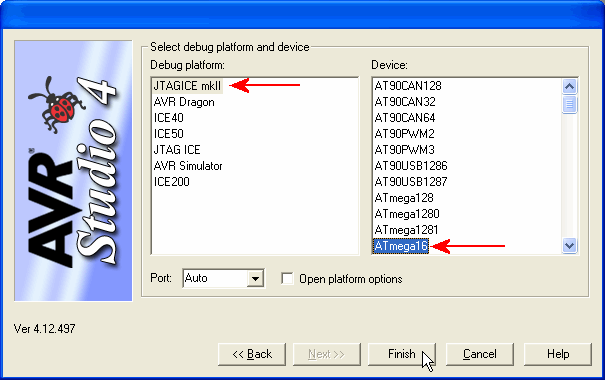
Task: Select AT90CAN128 device
Action: (x=408, y=86)
